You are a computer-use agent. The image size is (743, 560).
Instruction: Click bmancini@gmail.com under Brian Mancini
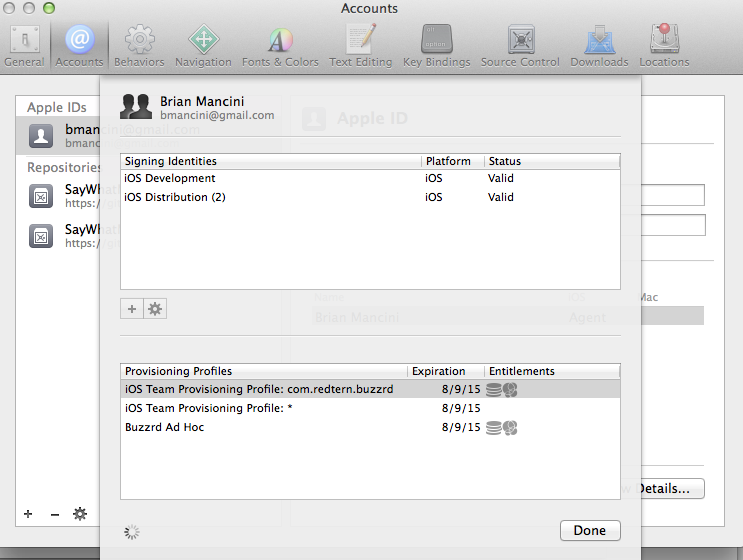tap(217, 115)
